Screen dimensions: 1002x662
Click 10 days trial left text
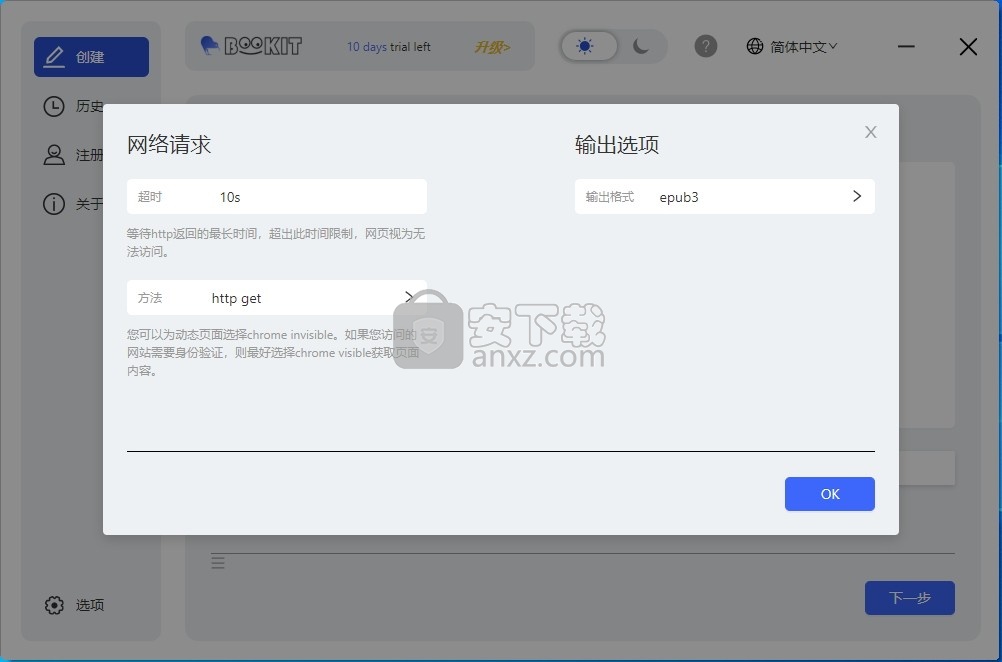389,47
